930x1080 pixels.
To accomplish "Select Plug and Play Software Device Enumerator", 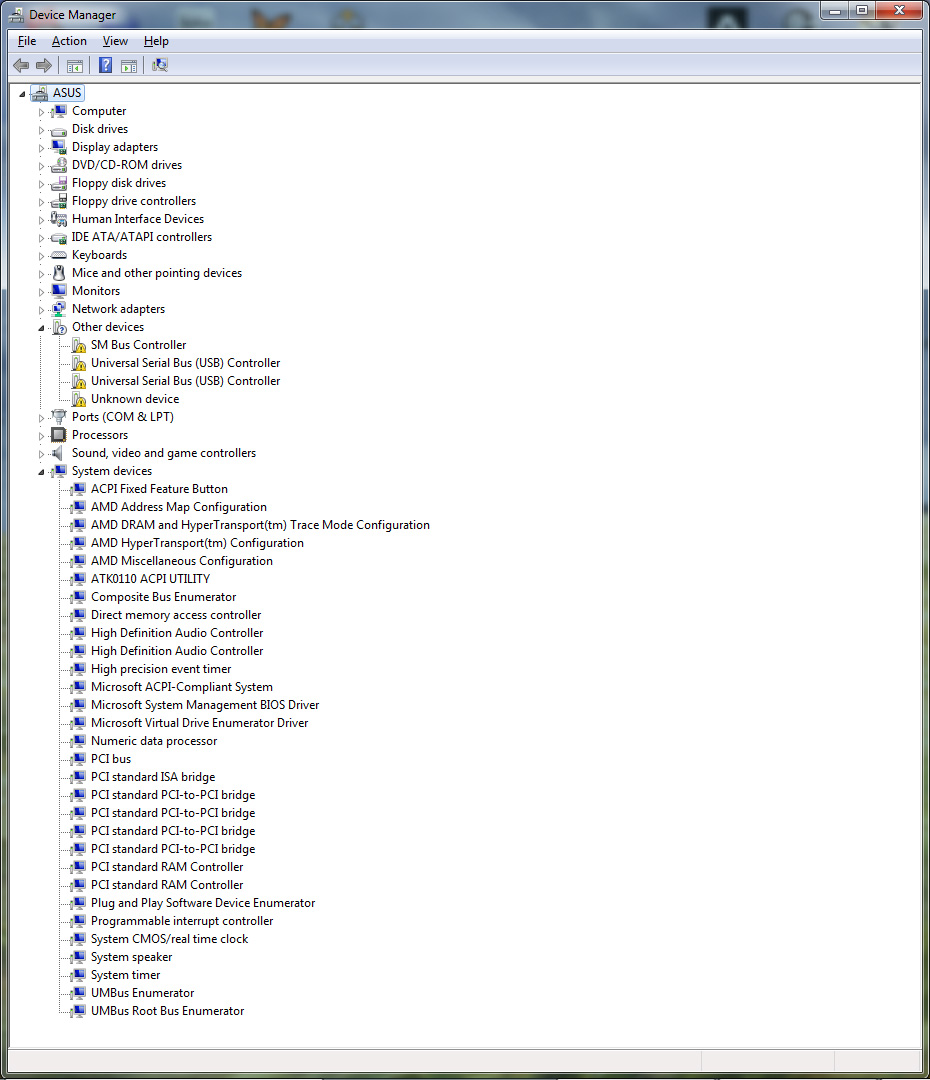I will (203, 903).
